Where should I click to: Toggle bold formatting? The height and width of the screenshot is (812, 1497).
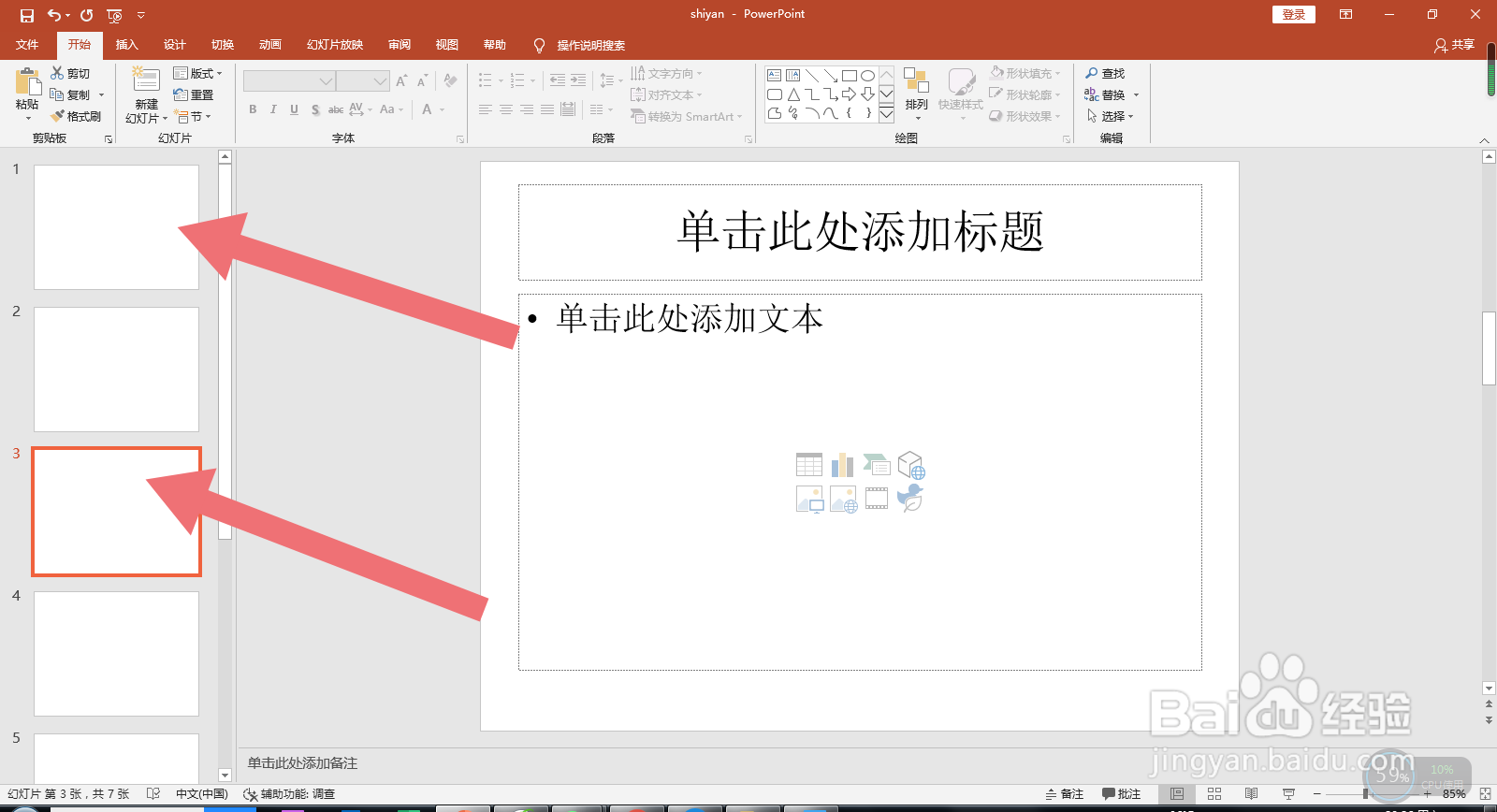pos(253,109)
